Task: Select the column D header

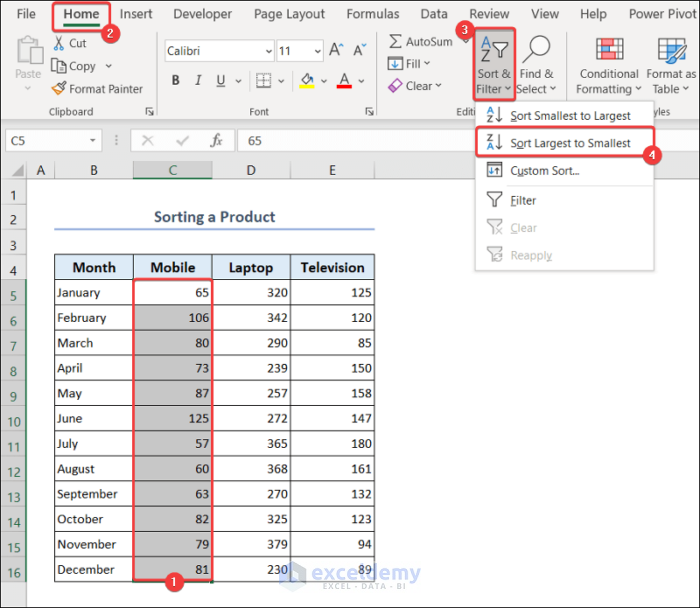Action: (x=251, y=171)
